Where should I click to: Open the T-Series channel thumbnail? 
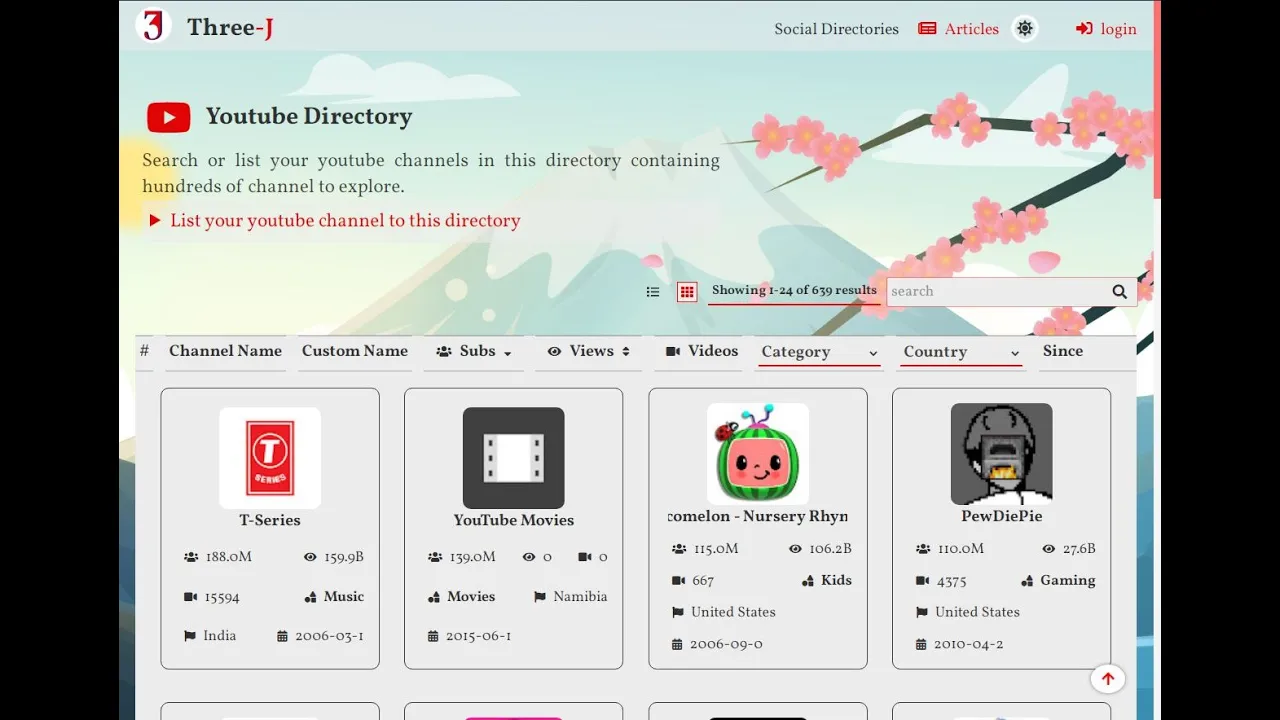tap(270, 458)
